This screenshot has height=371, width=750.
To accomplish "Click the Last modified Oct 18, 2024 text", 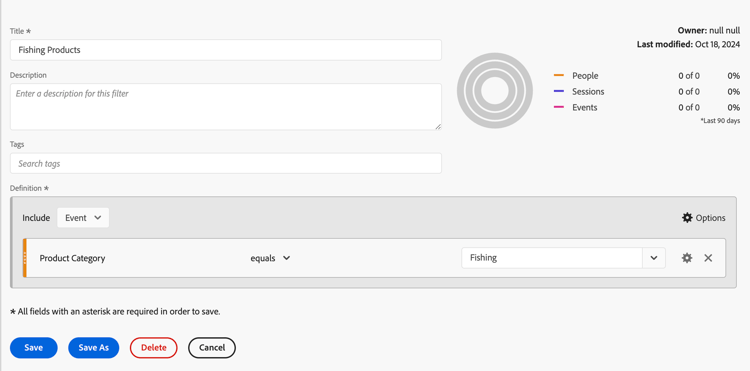I will pyautogui.click(x=688, y=44).
